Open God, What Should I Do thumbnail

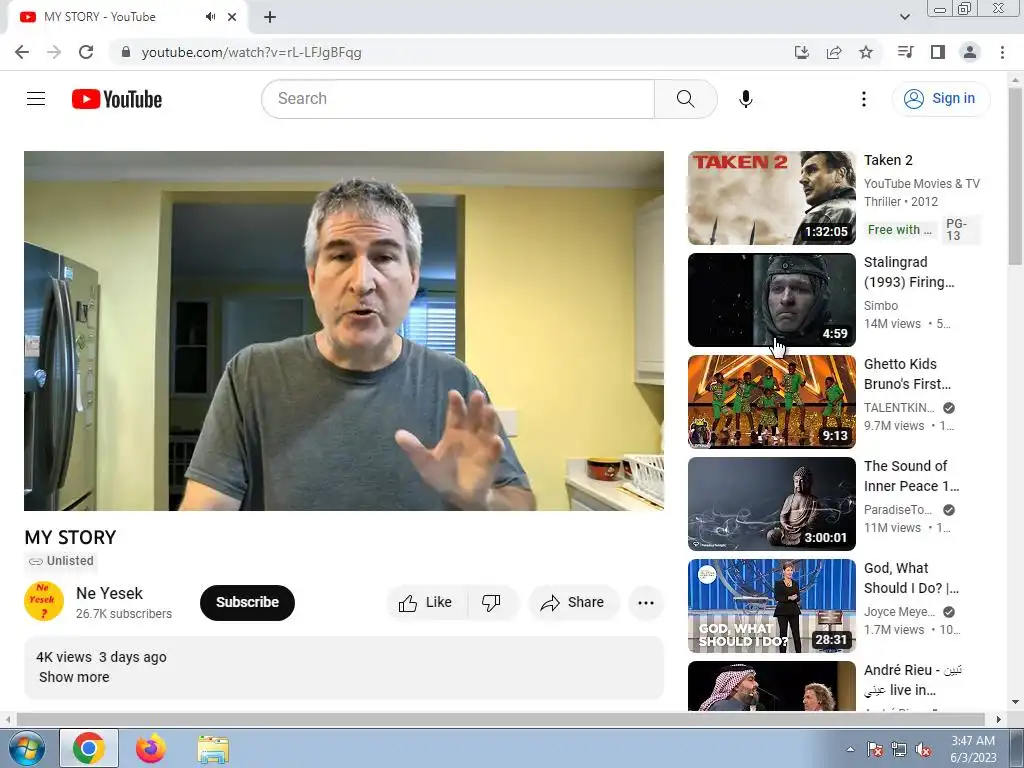tap(771, 605)
